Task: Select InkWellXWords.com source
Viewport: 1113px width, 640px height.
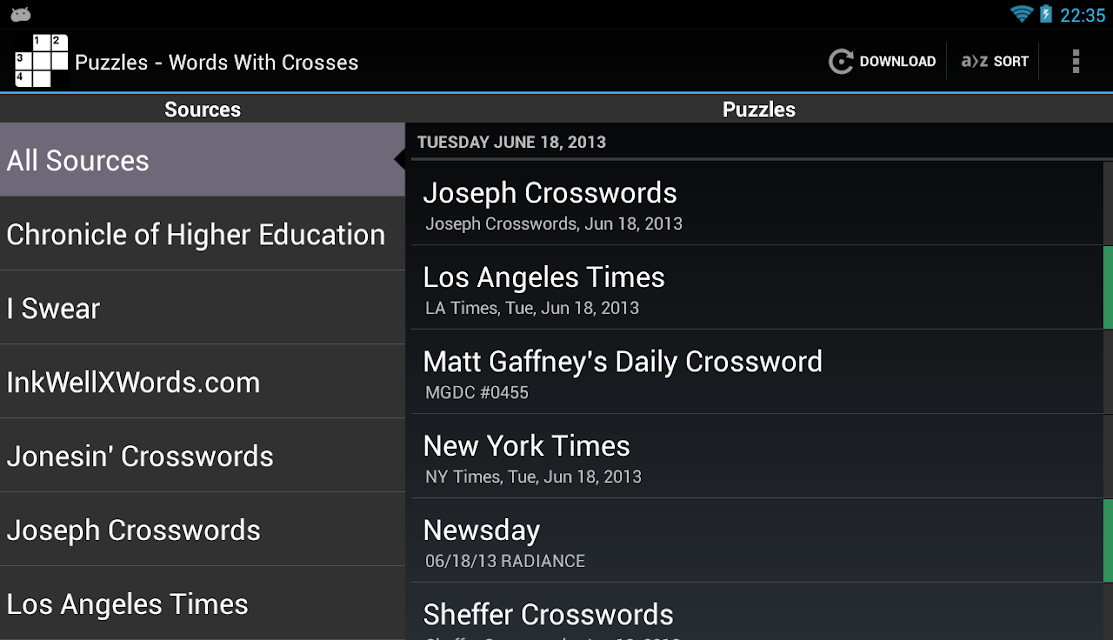Action: coord(202,382)
